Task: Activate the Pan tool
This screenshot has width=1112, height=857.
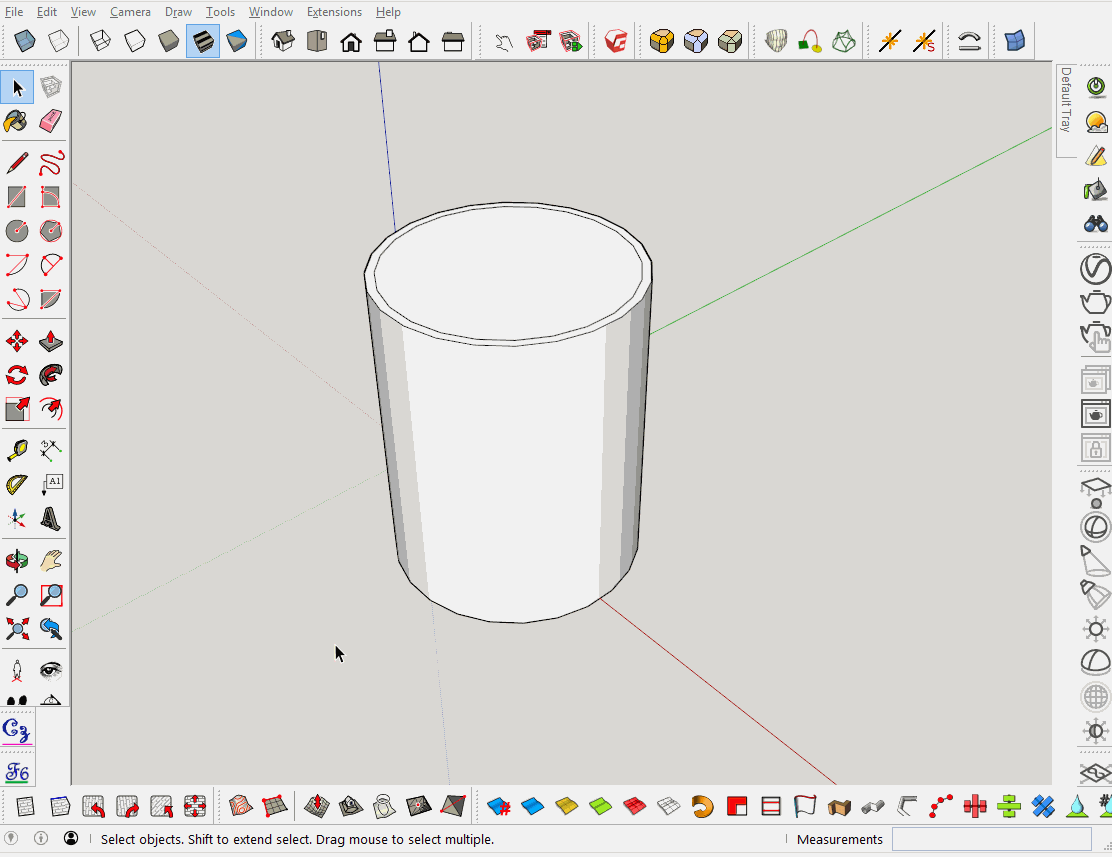Action: pos(50,559)
